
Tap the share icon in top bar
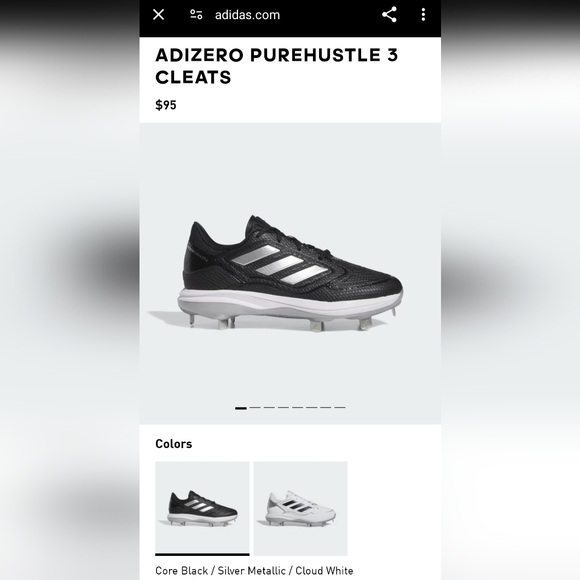389,15
